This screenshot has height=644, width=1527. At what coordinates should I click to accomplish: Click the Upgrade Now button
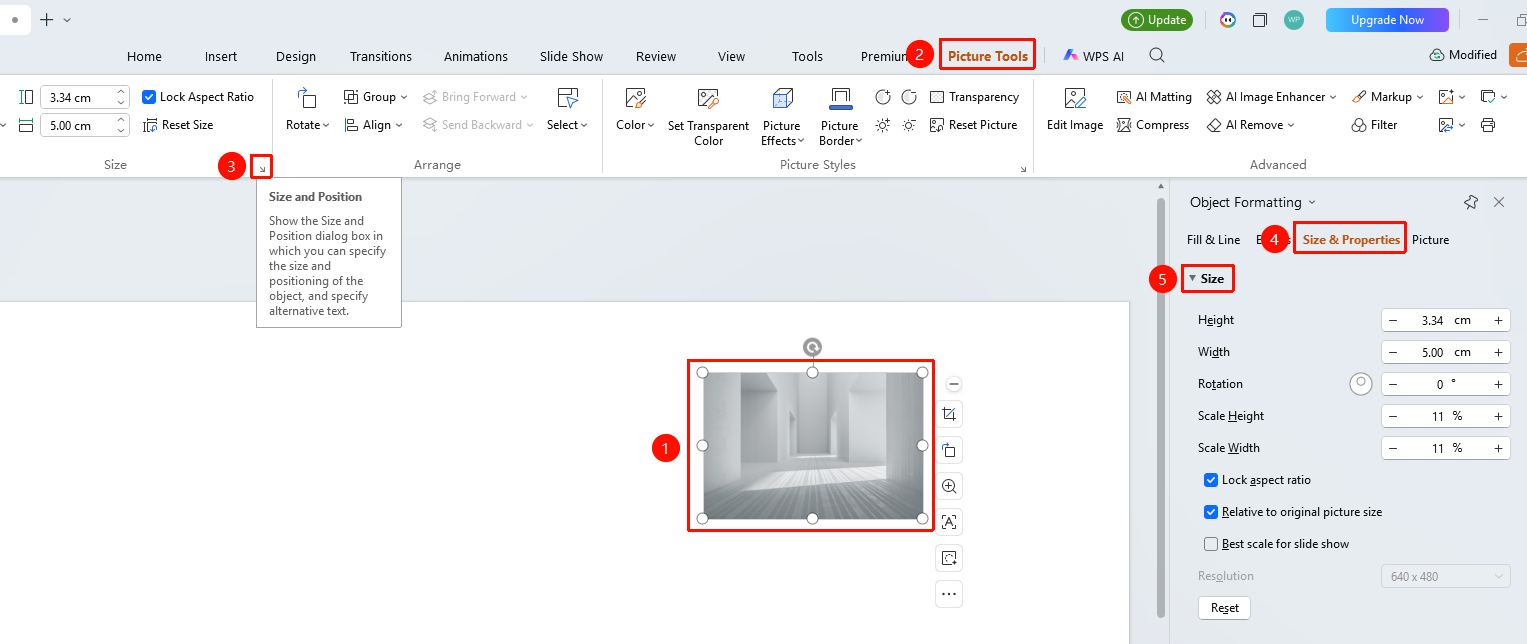[x=1387, y=20]
